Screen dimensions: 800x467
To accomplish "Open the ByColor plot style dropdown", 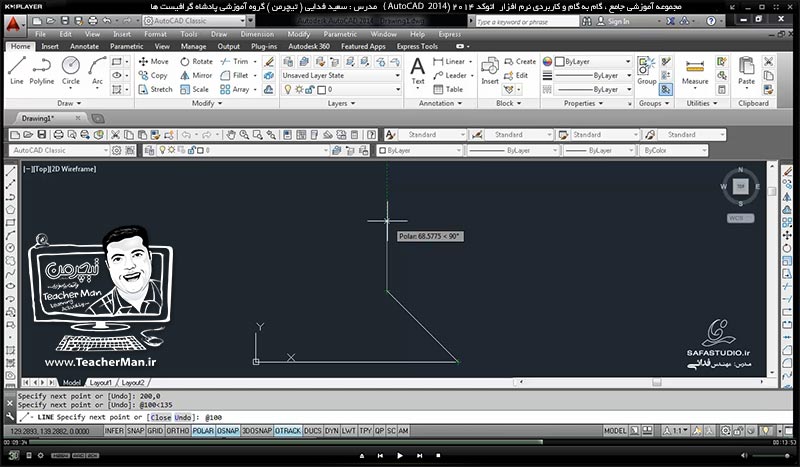I will 674,151.
